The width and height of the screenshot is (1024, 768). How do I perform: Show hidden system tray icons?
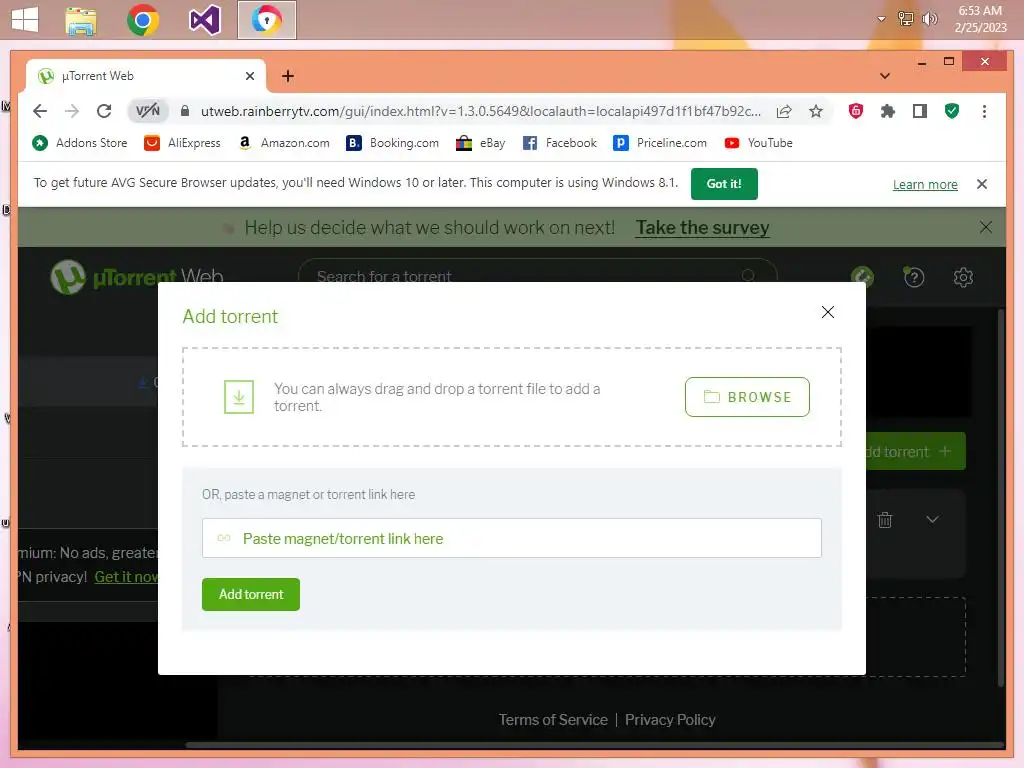point(882,19)
